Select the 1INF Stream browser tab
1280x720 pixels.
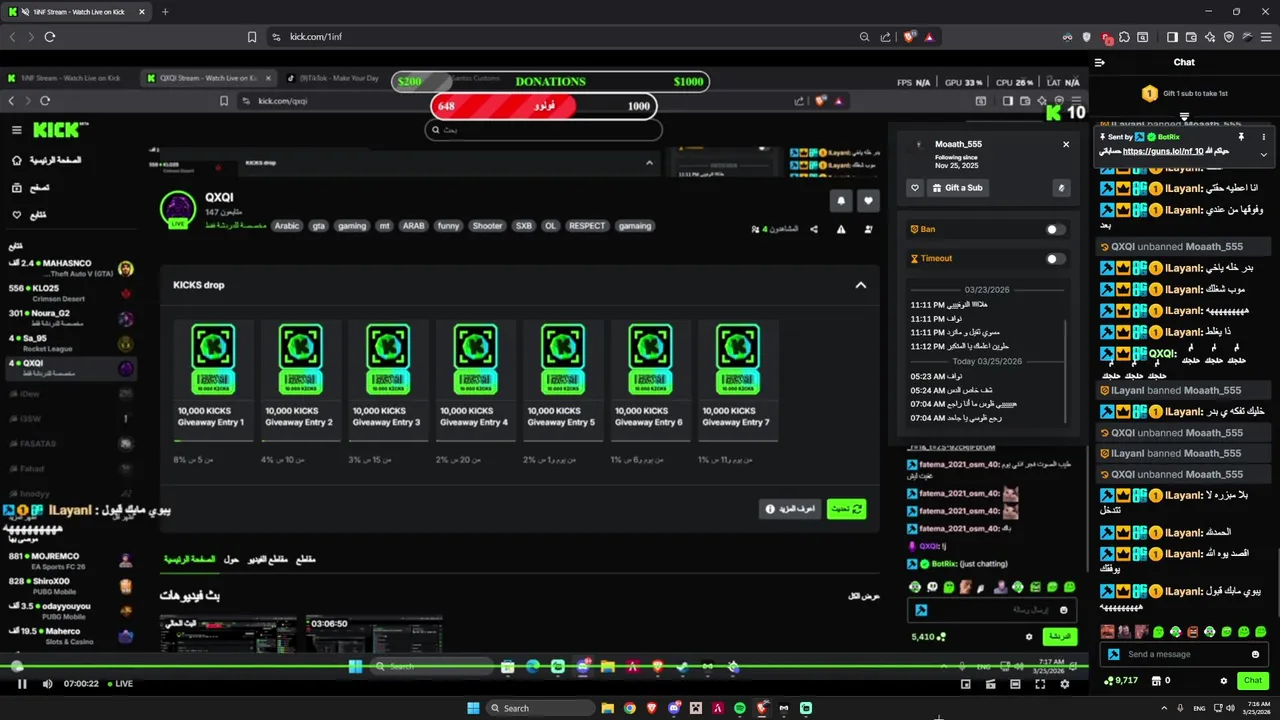pos(75,11)
